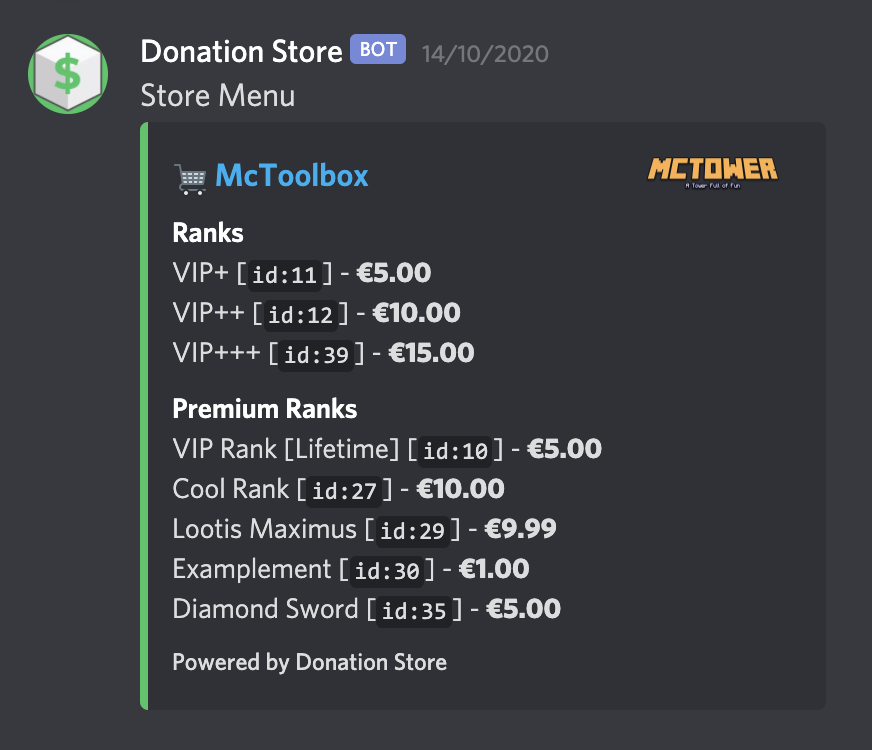
Task: Click the id:39 code tag for VIP+++
Action: (x=316, y=355)
